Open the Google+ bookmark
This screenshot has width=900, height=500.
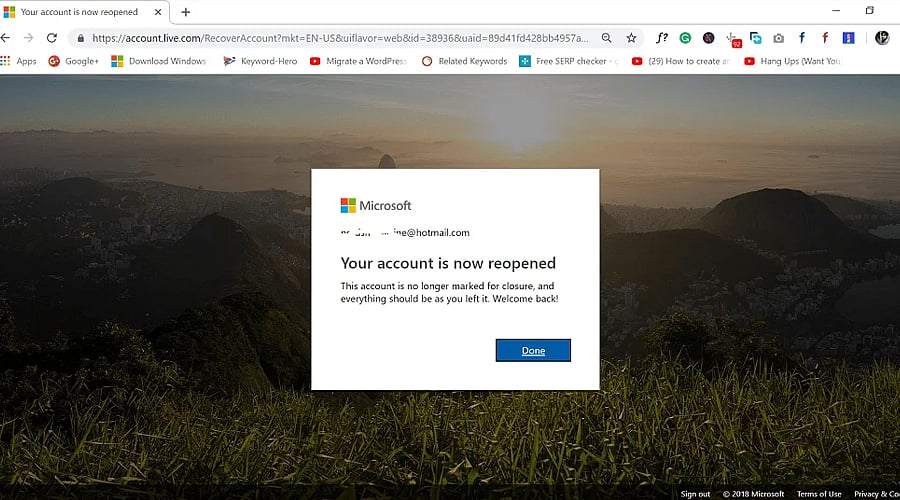click(x=73, y=61)
